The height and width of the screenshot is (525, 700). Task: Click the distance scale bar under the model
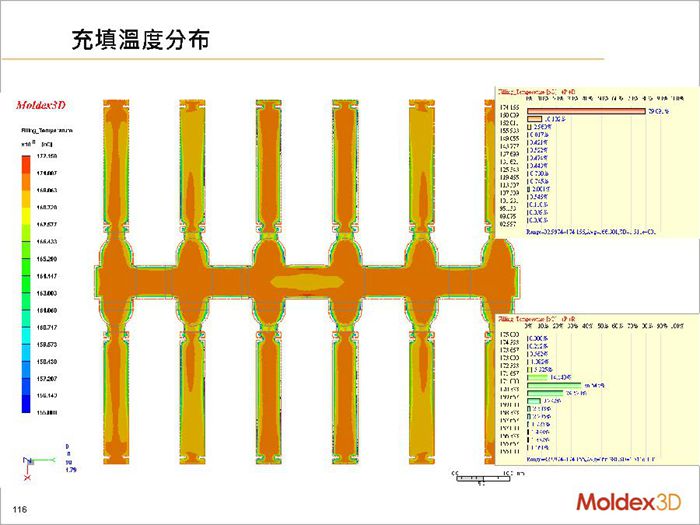(x=483, y=478)
